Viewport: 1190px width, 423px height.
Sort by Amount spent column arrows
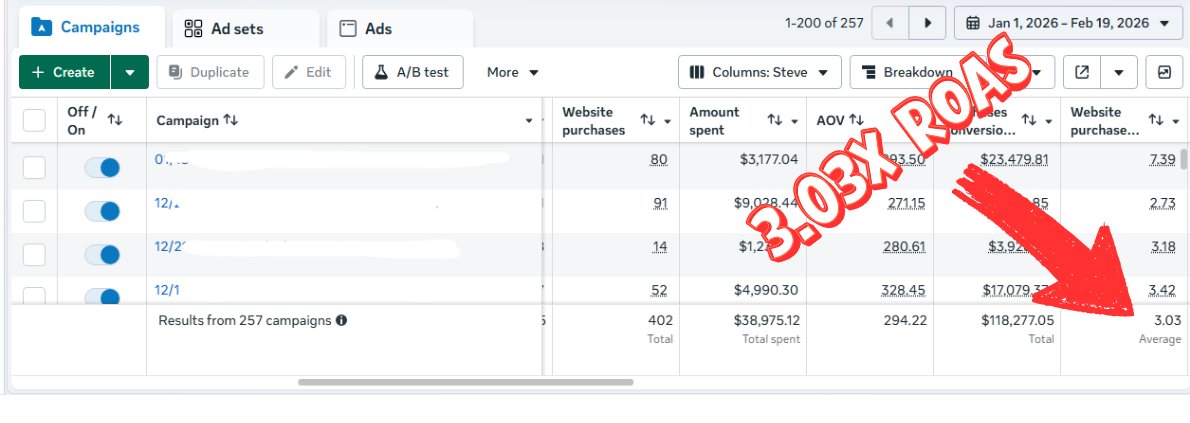coord(775,120)
